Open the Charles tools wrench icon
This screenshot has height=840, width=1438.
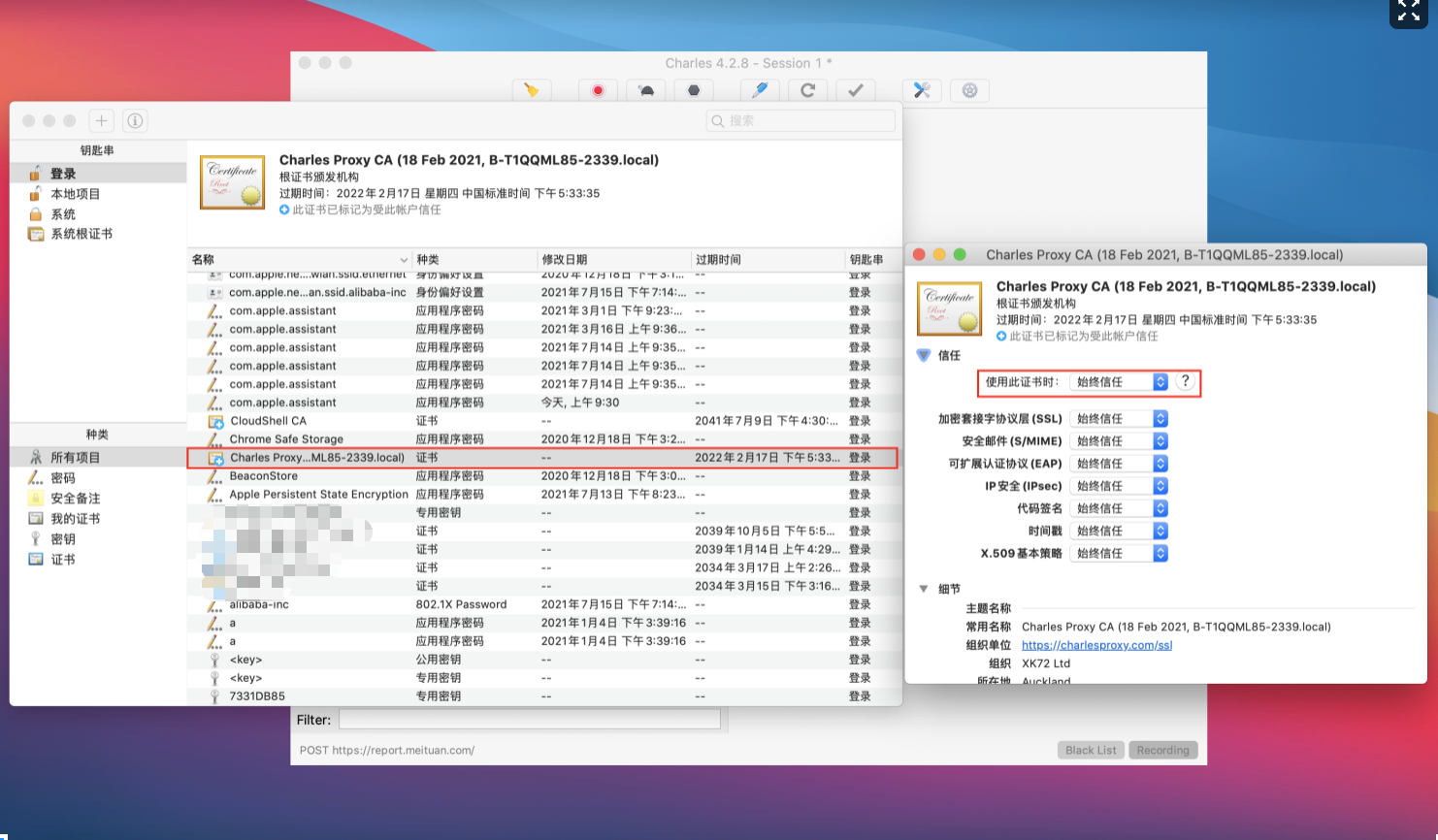point(922,90)
